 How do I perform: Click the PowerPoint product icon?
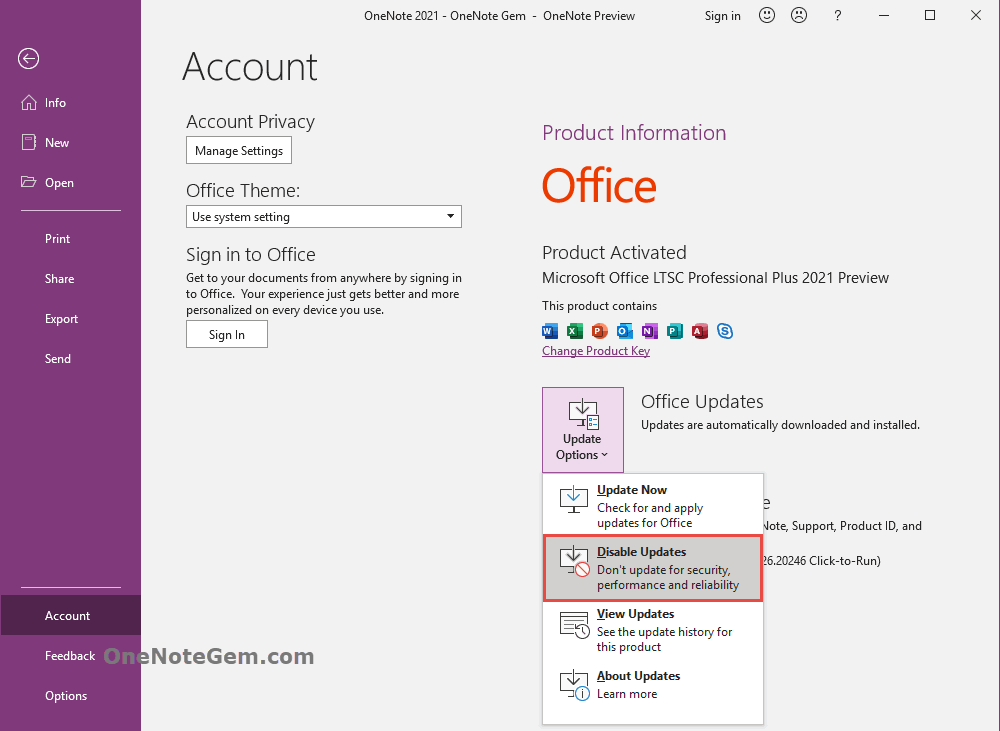coord(599,331)
